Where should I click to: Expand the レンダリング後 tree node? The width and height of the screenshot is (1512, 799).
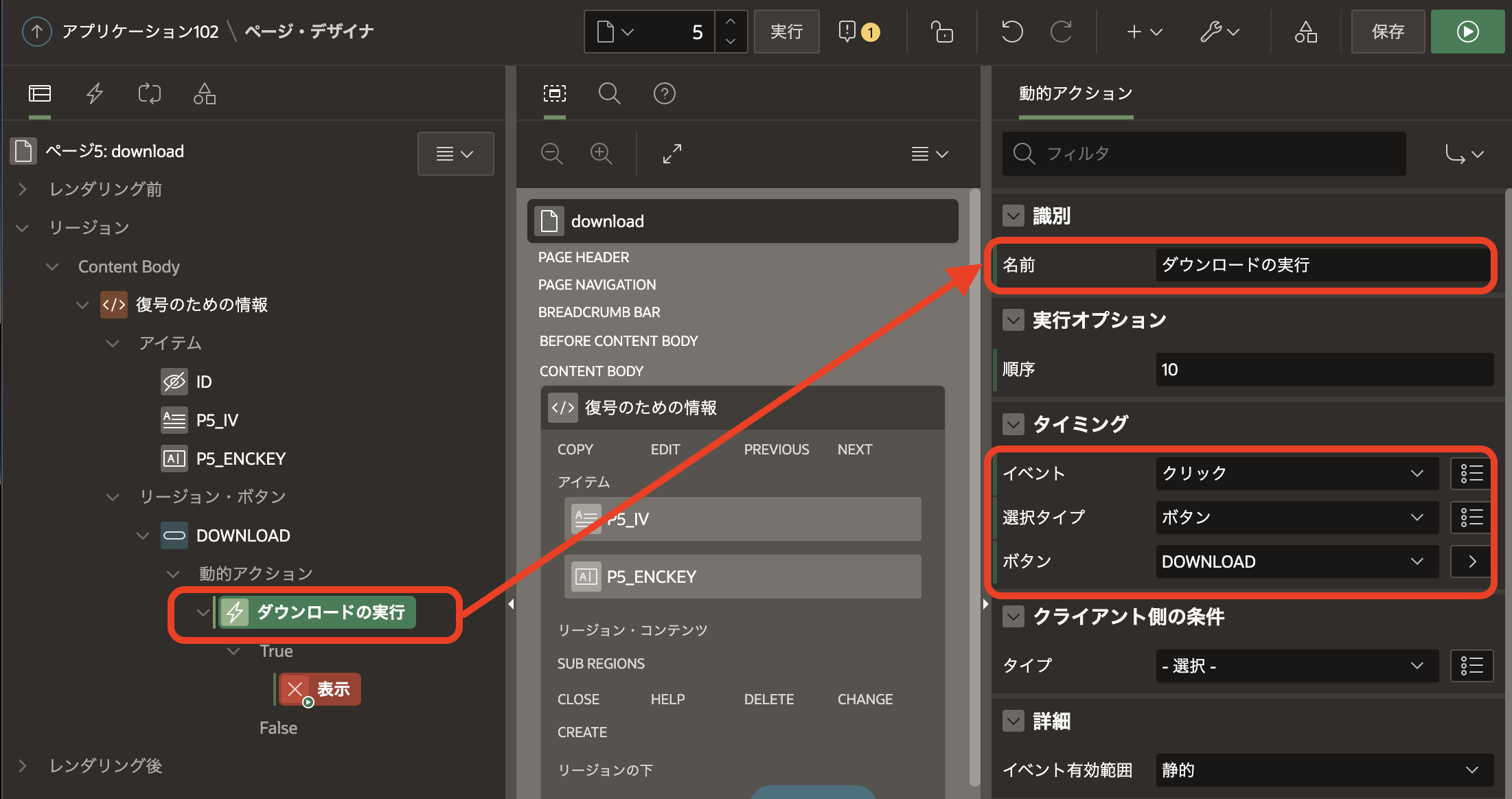23,766
